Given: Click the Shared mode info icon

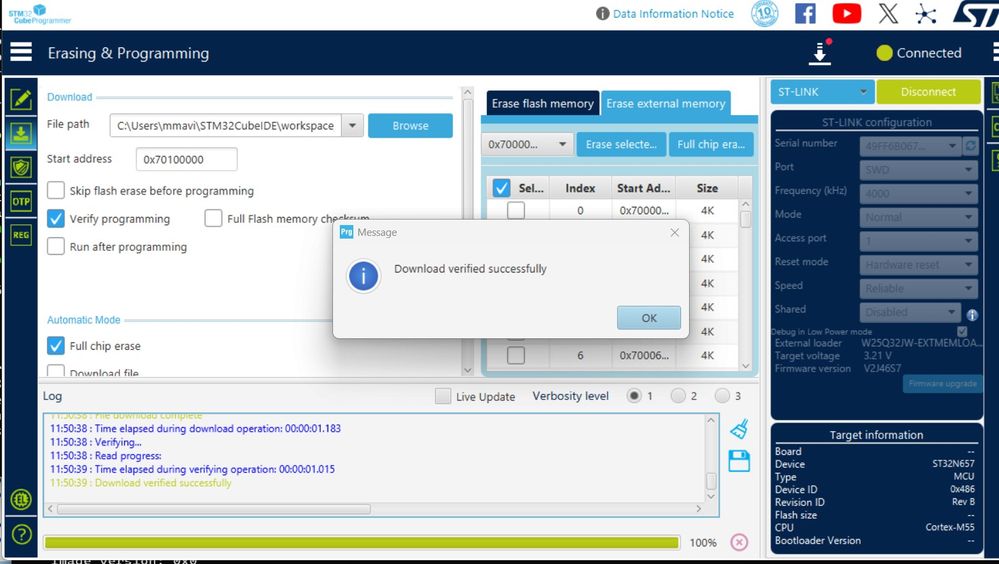Looking at the screenshot, I should (972, 315).
